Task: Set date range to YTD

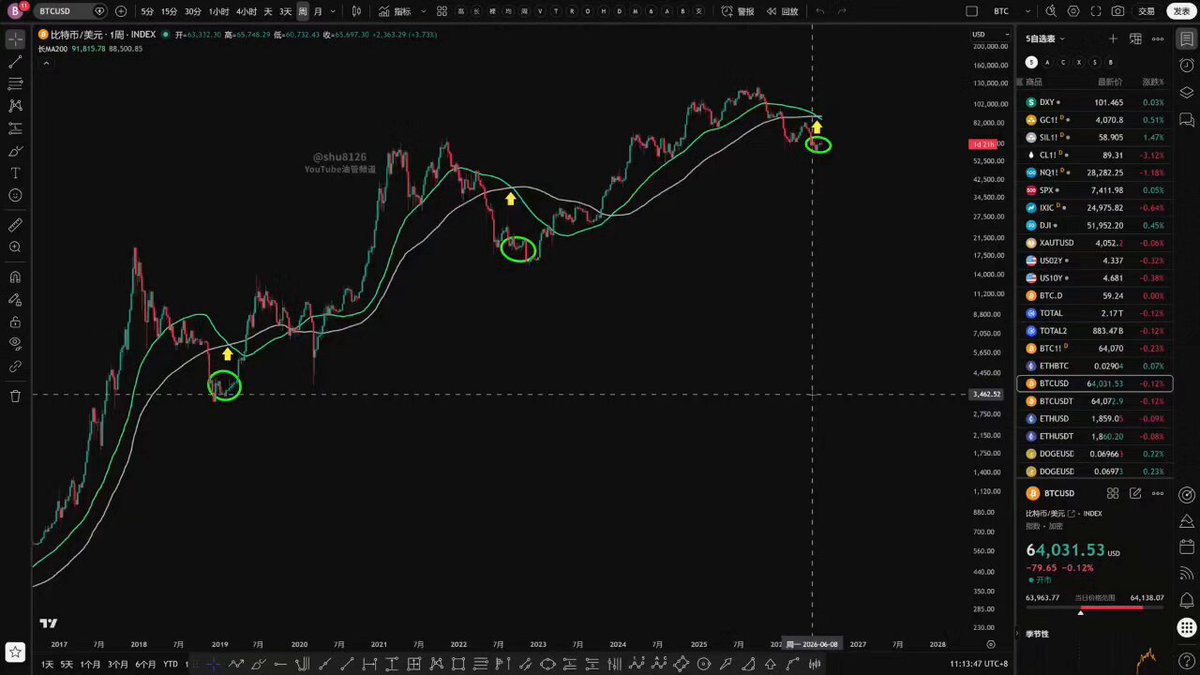Action: tap(170, 664)
